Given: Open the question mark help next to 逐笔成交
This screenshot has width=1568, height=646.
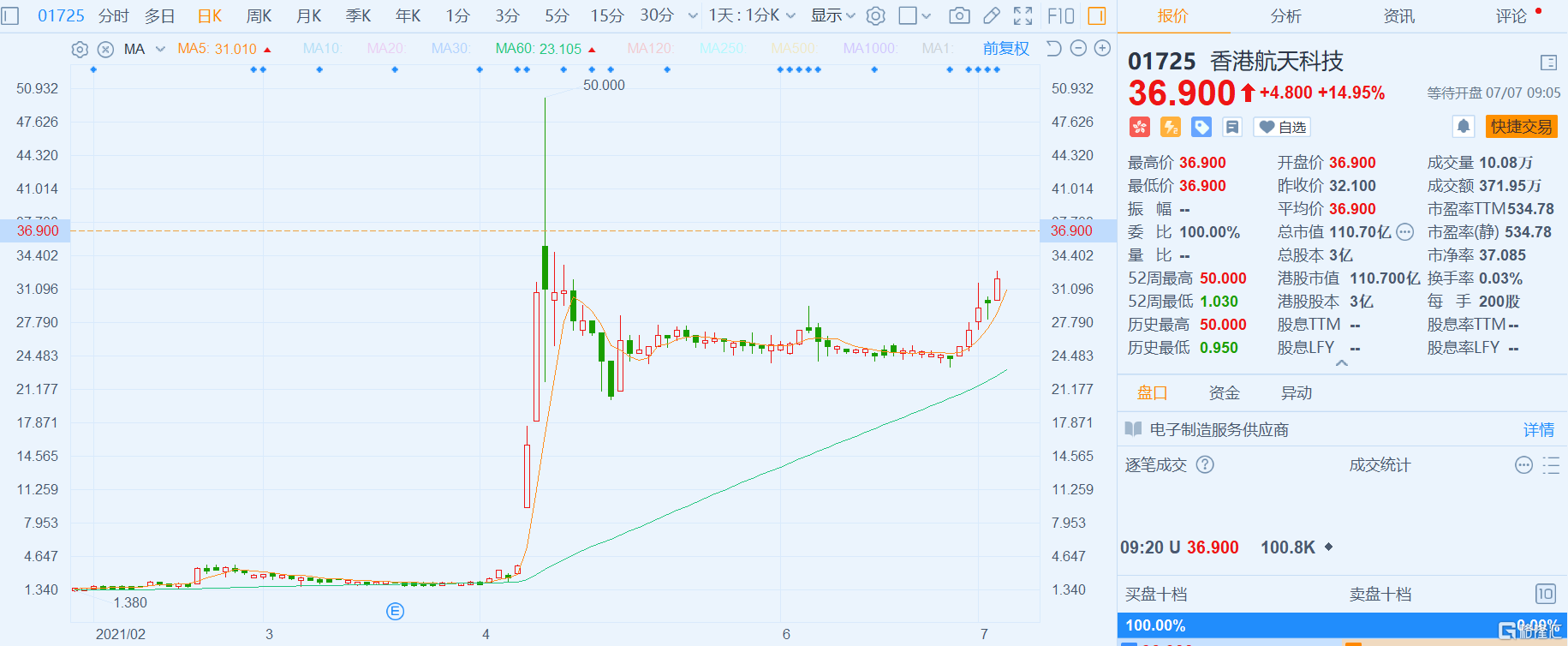Looking at the screenshot, I should click(1205, 465).
